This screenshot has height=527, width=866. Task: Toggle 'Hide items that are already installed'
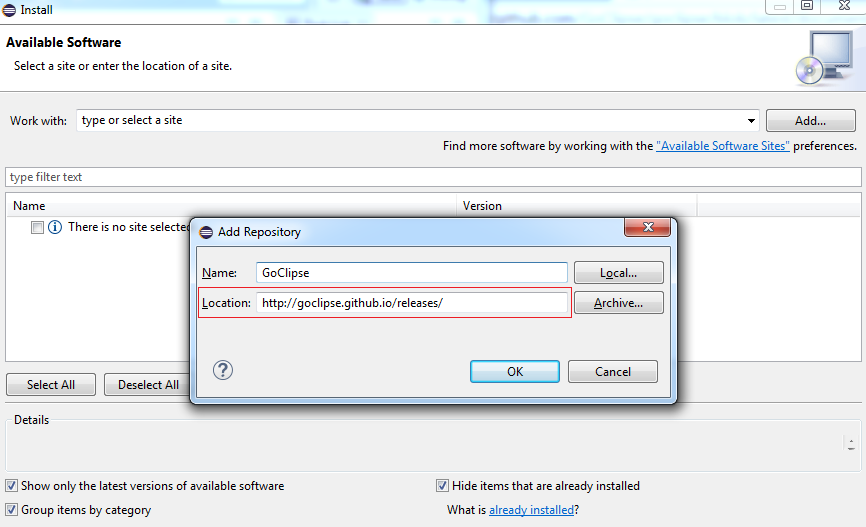(x=442, y=486)
